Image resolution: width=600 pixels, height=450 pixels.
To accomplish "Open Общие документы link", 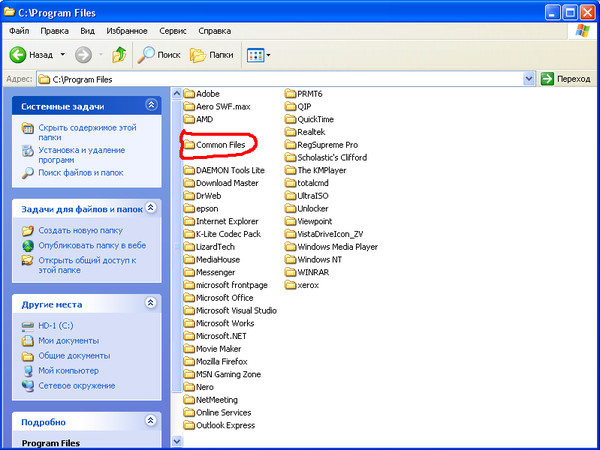I will click(x=74, y=356).
